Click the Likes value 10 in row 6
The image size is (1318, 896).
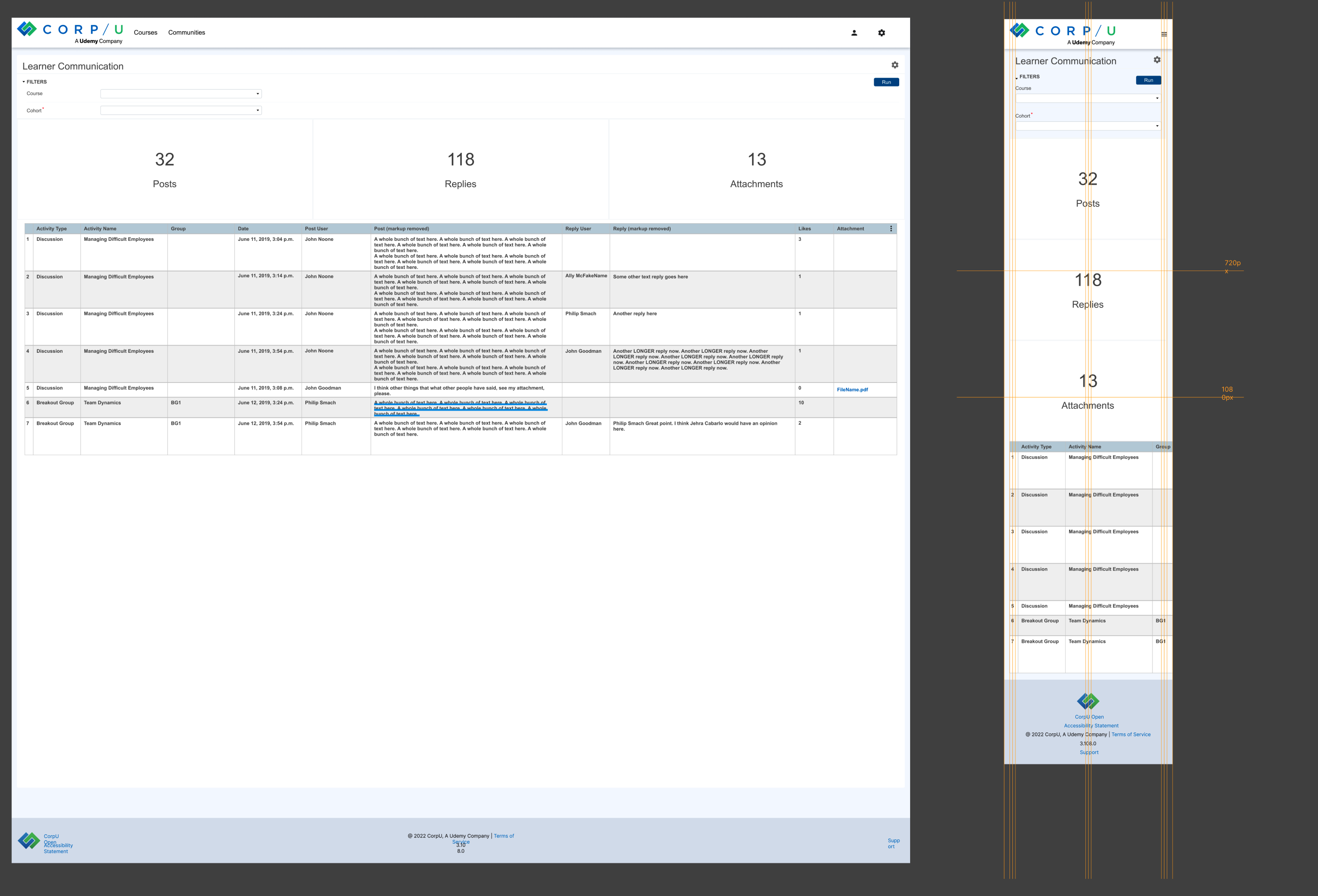tap(801, 403)
